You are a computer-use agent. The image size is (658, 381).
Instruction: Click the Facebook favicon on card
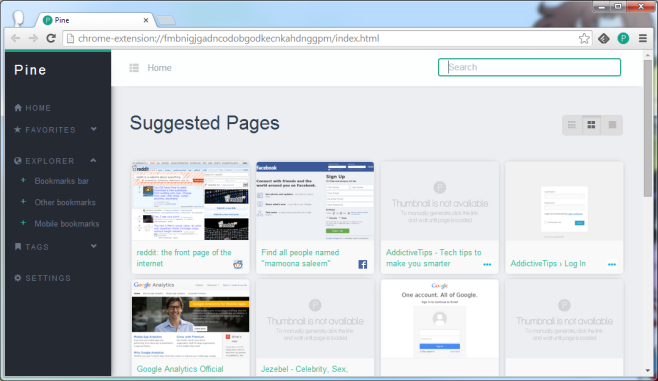(363, 264)
